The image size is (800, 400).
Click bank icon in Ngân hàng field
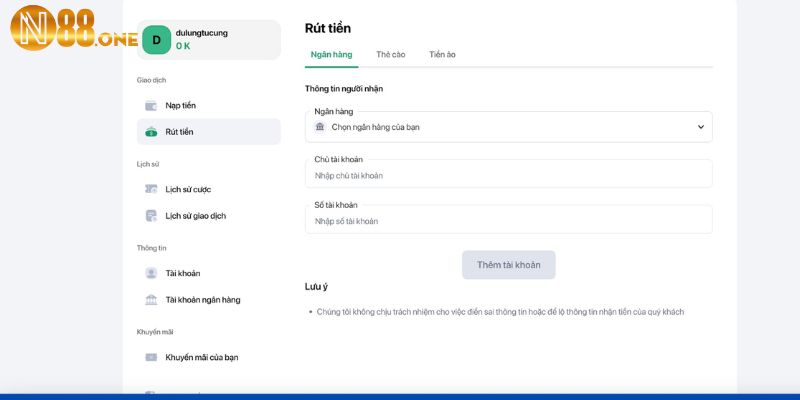[320, 127]
